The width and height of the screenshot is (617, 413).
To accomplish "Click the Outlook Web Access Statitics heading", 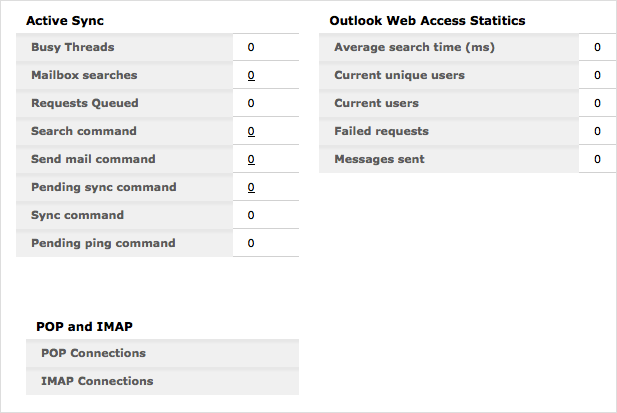I will (x=427, y=20).
